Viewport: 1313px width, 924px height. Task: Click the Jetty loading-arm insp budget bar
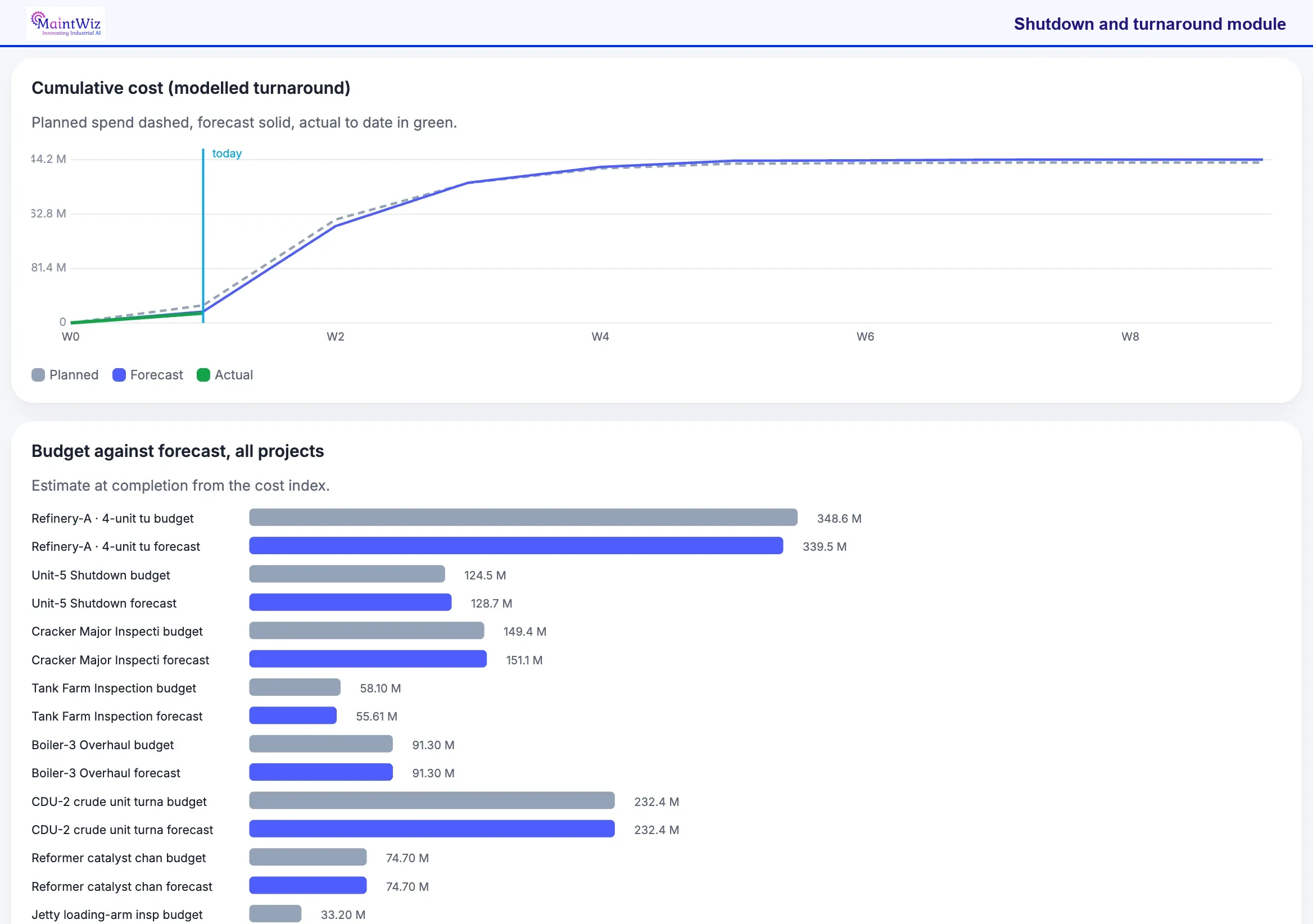pos(275,914)
